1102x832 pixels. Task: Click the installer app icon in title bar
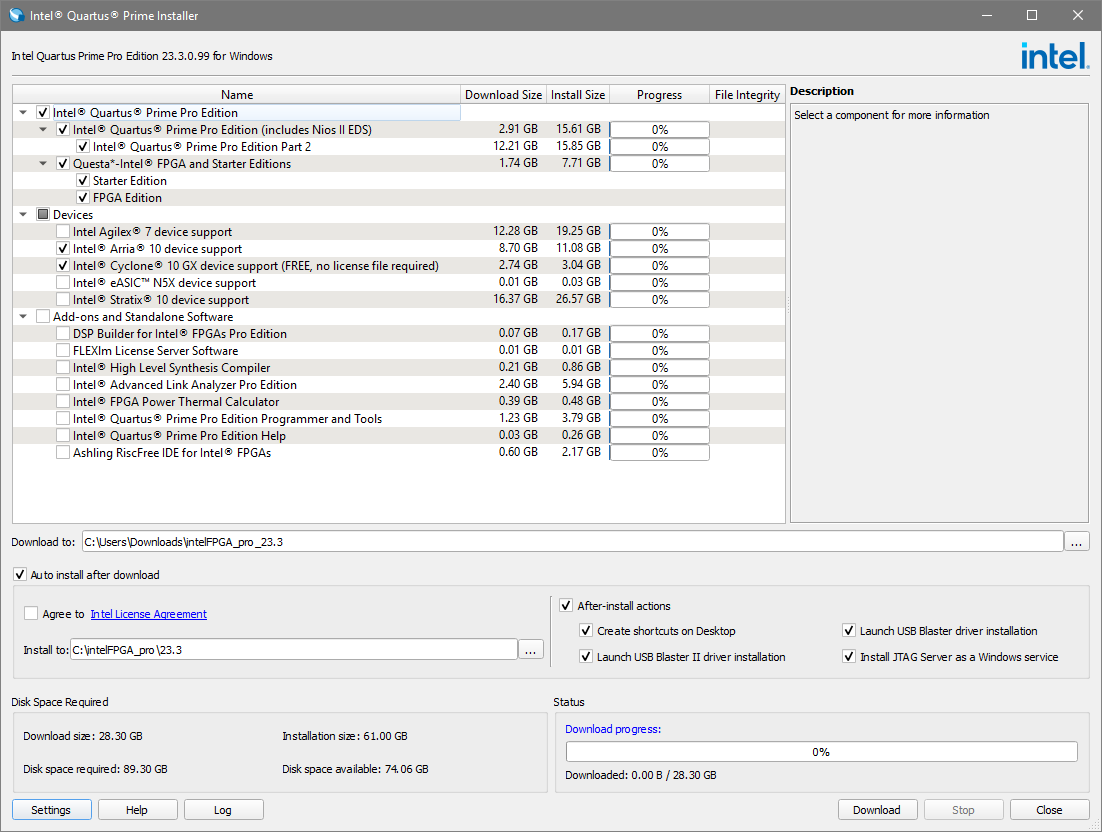click(x=16, y=15)
